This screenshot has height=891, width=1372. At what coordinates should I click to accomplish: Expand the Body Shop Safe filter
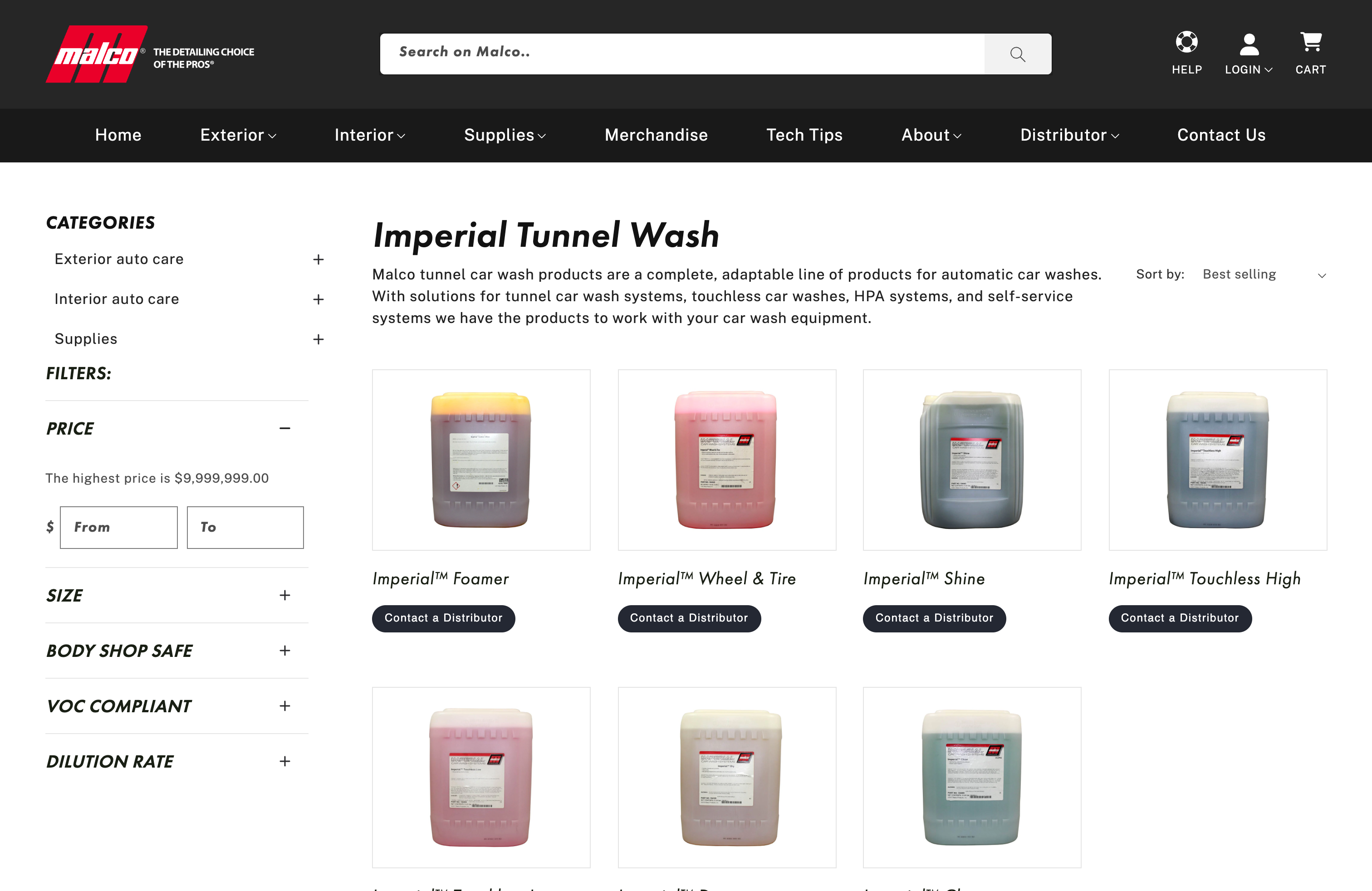click(285, 651)
